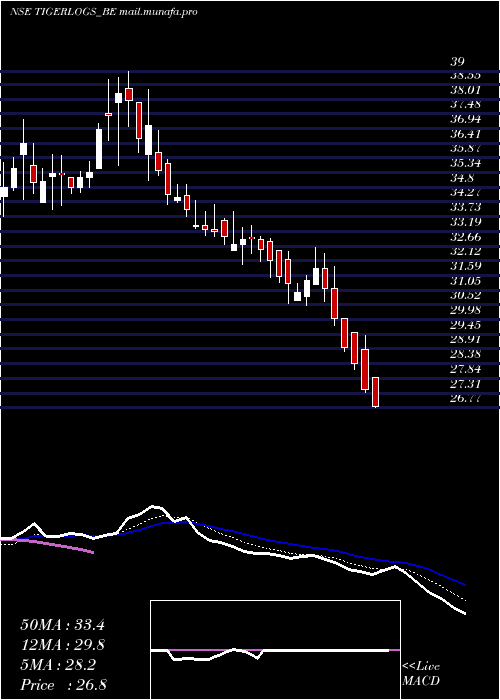The height and width of the screenshot is (700, 500).
Task: Click the Price : 26.8 readout
Action: 62,685
